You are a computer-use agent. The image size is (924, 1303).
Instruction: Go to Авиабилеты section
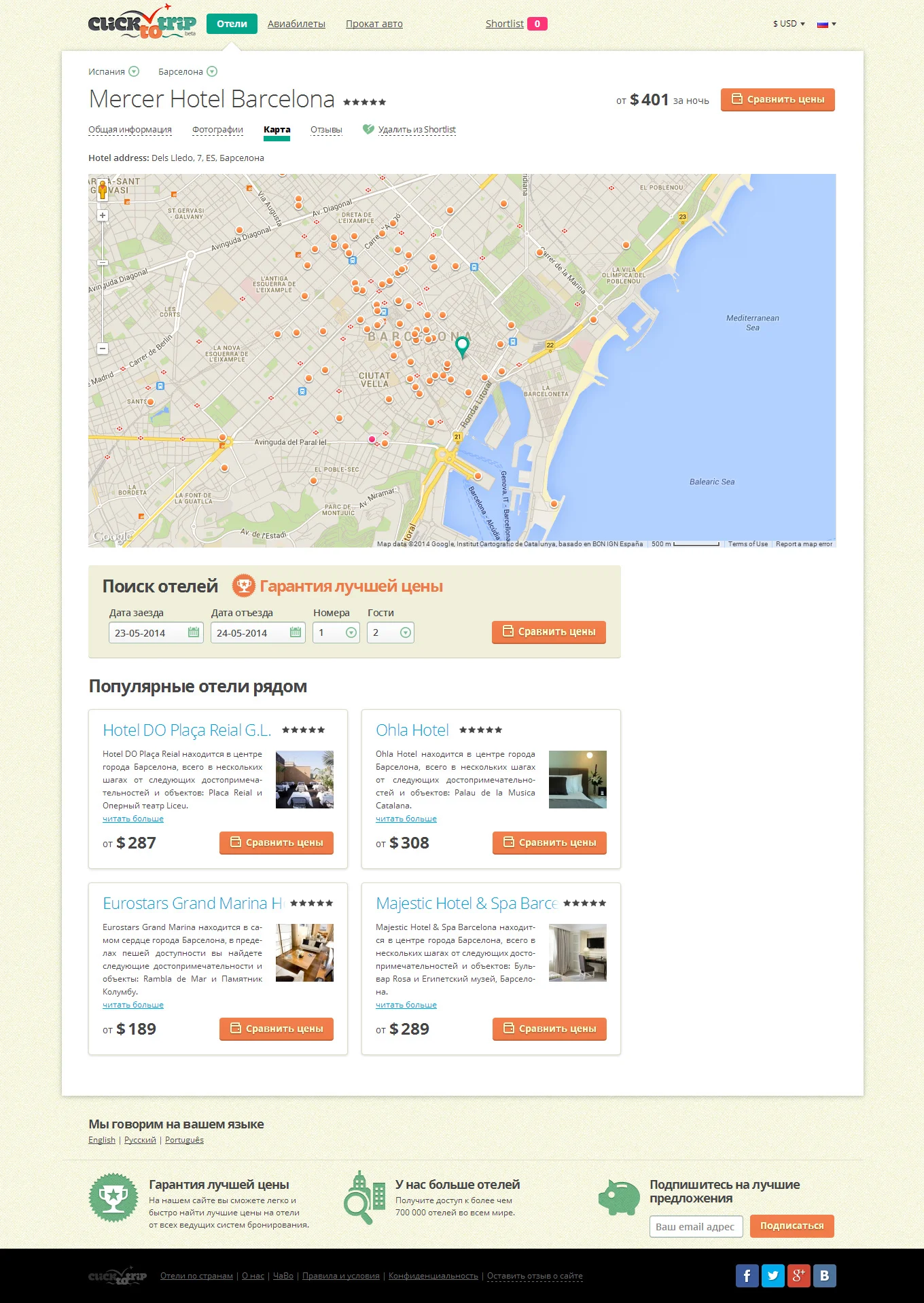click(296, 24)
